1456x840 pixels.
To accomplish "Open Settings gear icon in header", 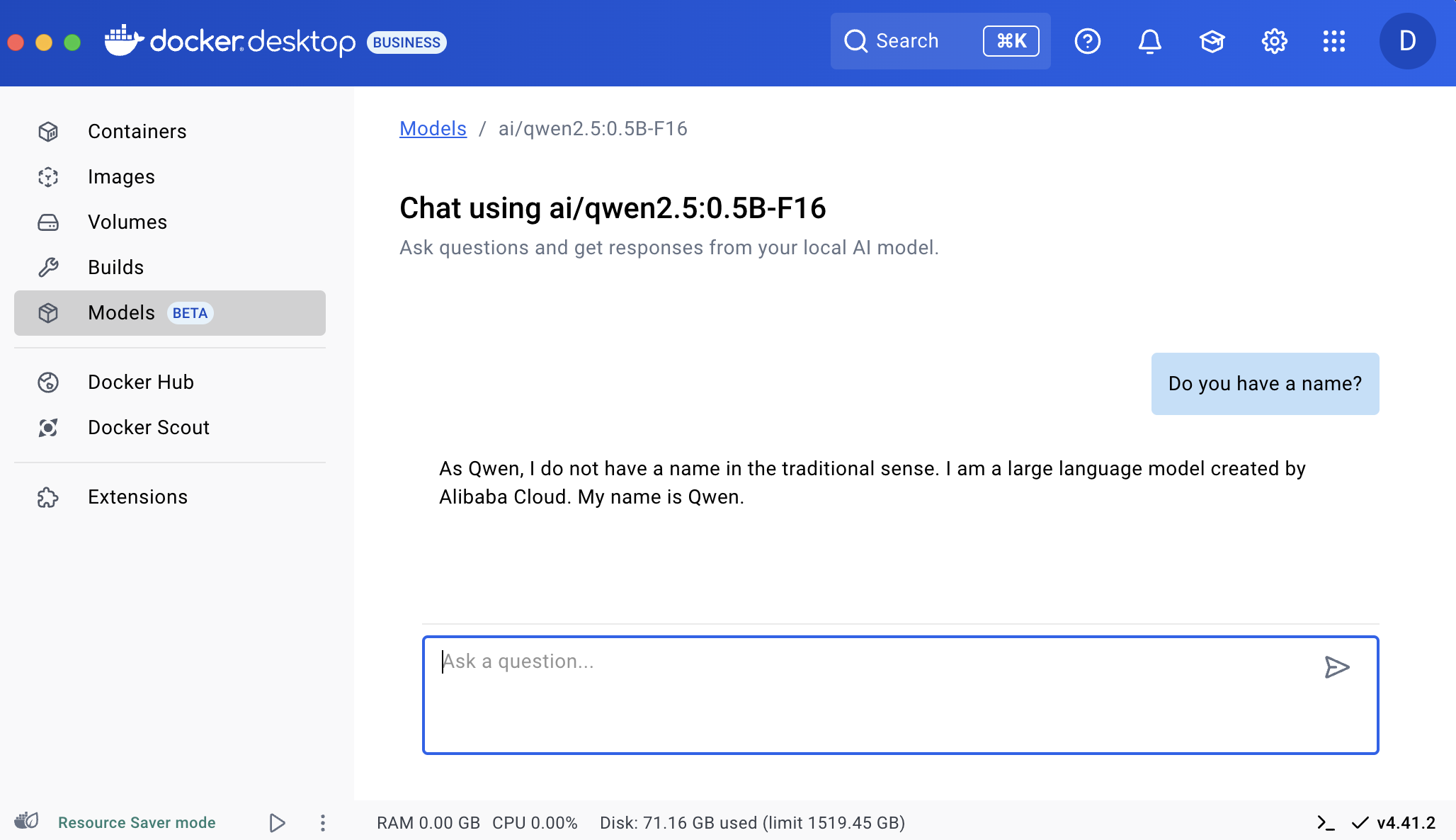I will pos(1274,41).
